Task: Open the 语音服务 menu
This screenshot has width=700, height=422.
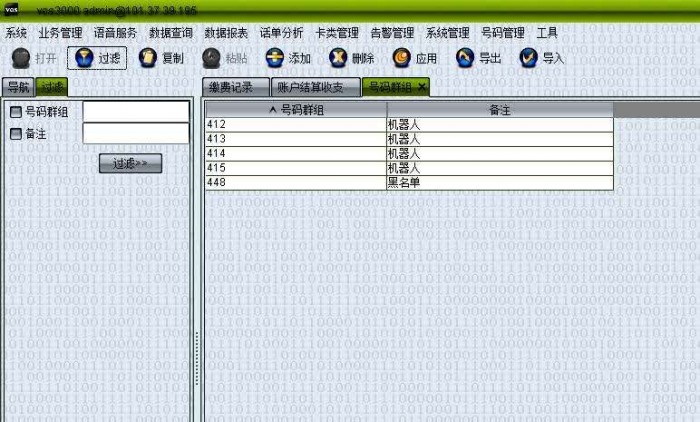Action: click(x=116, y=33)
